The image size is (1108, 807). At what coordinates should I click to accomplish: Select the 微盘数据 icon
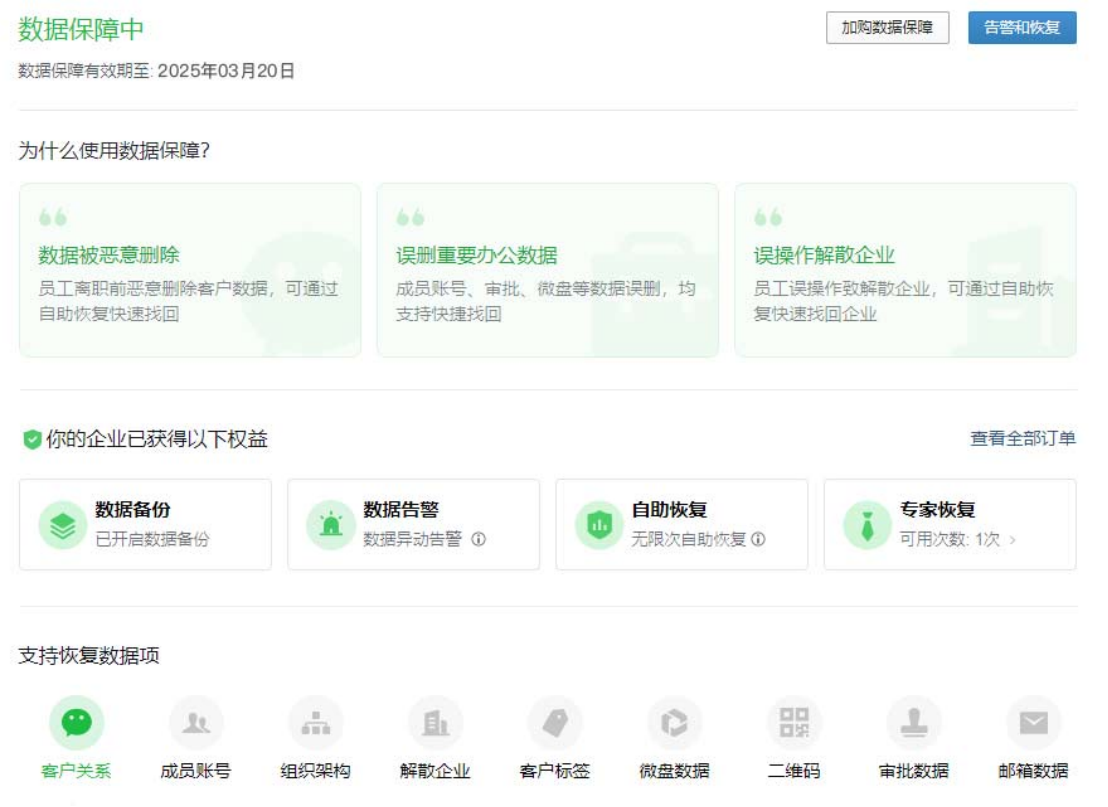click(x=674, y=723)
